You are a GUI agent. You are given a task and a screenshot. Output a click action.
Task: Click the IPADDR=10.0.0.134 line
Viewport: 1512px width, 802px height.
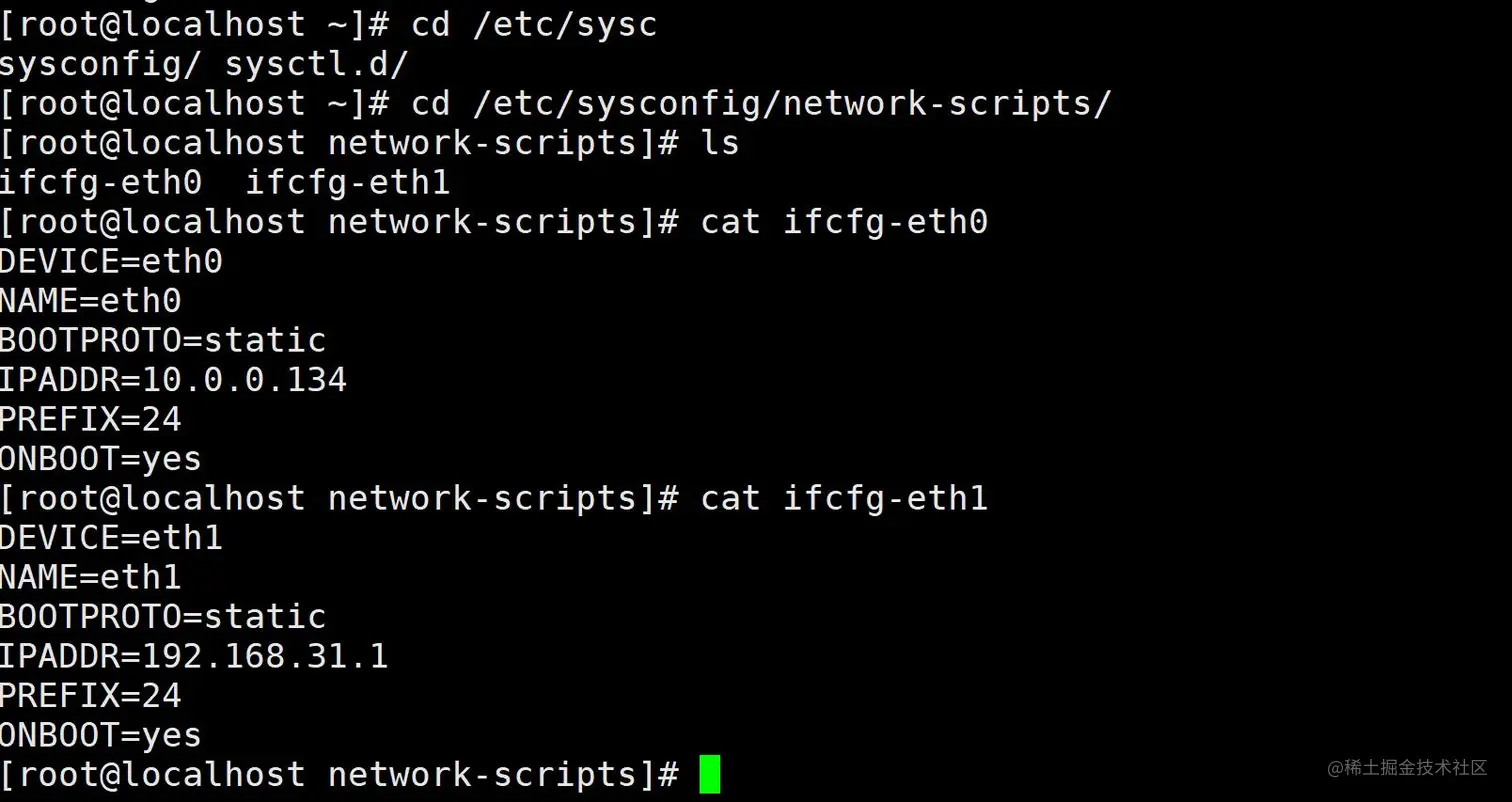[x=173, y=380]
